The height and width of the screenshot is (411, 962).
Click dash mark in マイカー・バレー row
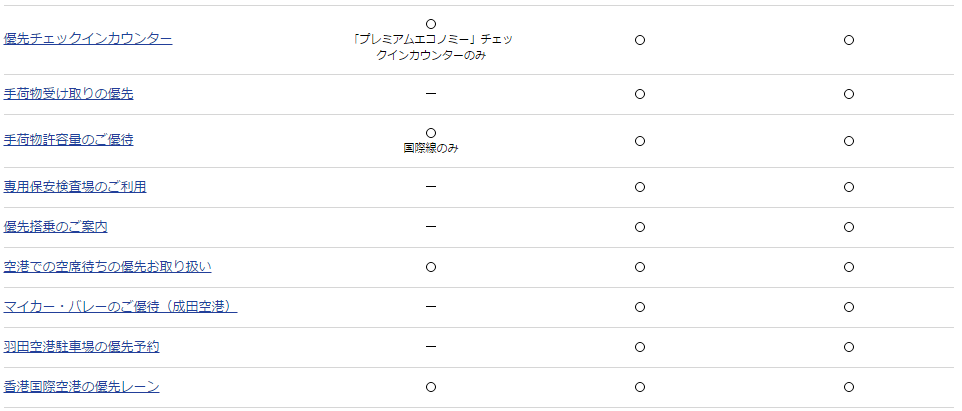[431, 307]
